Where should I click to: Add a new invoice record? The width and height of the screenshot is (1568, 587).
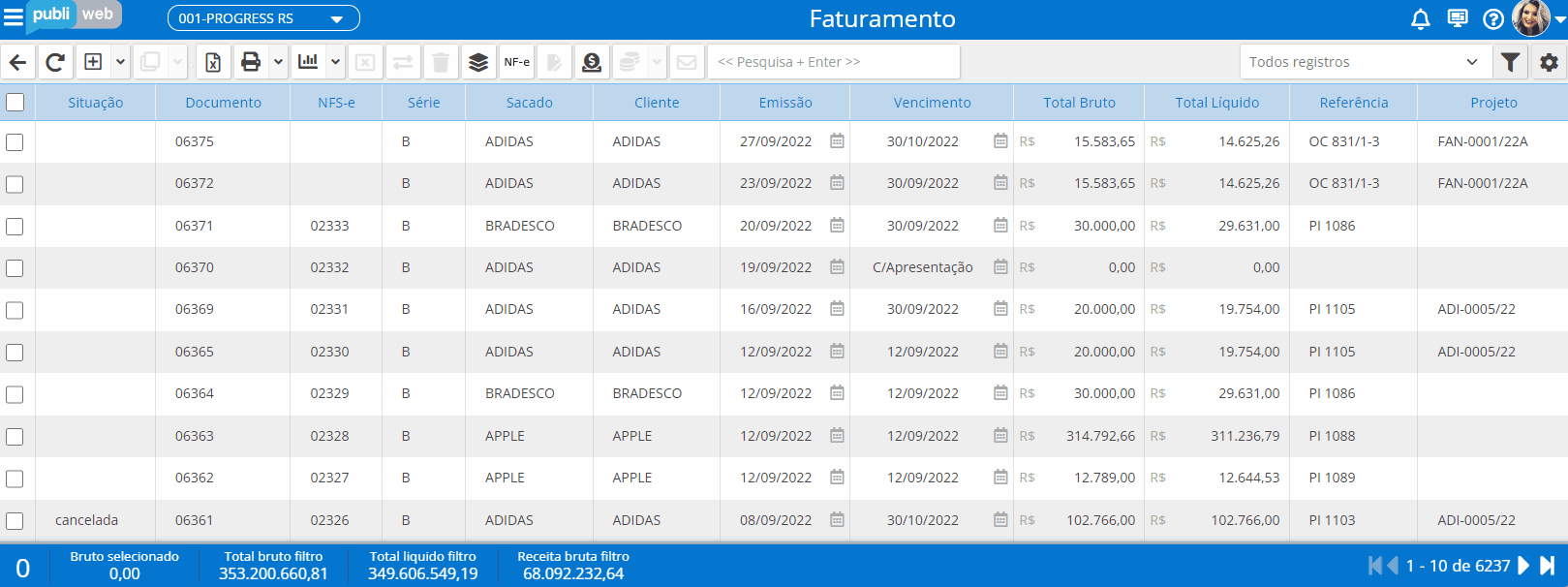[93, 62]
